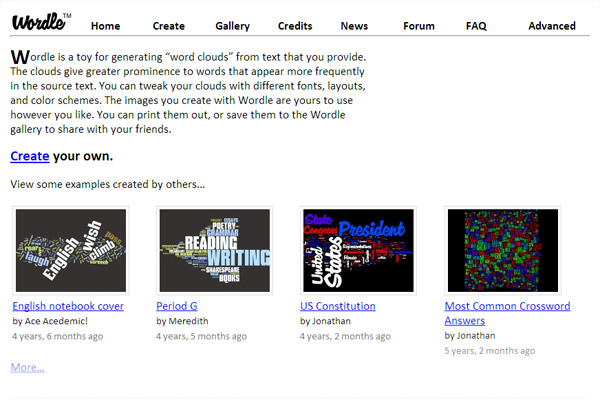Open the Home menu item

[x=105, y=26]
